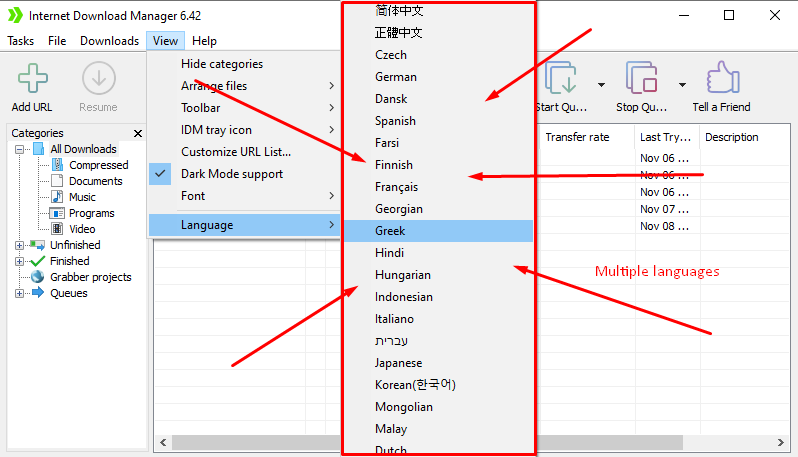Image resolution: width=798 pixels, height=457 pixels.
Task: Select German language
Action: pos(438,77)
